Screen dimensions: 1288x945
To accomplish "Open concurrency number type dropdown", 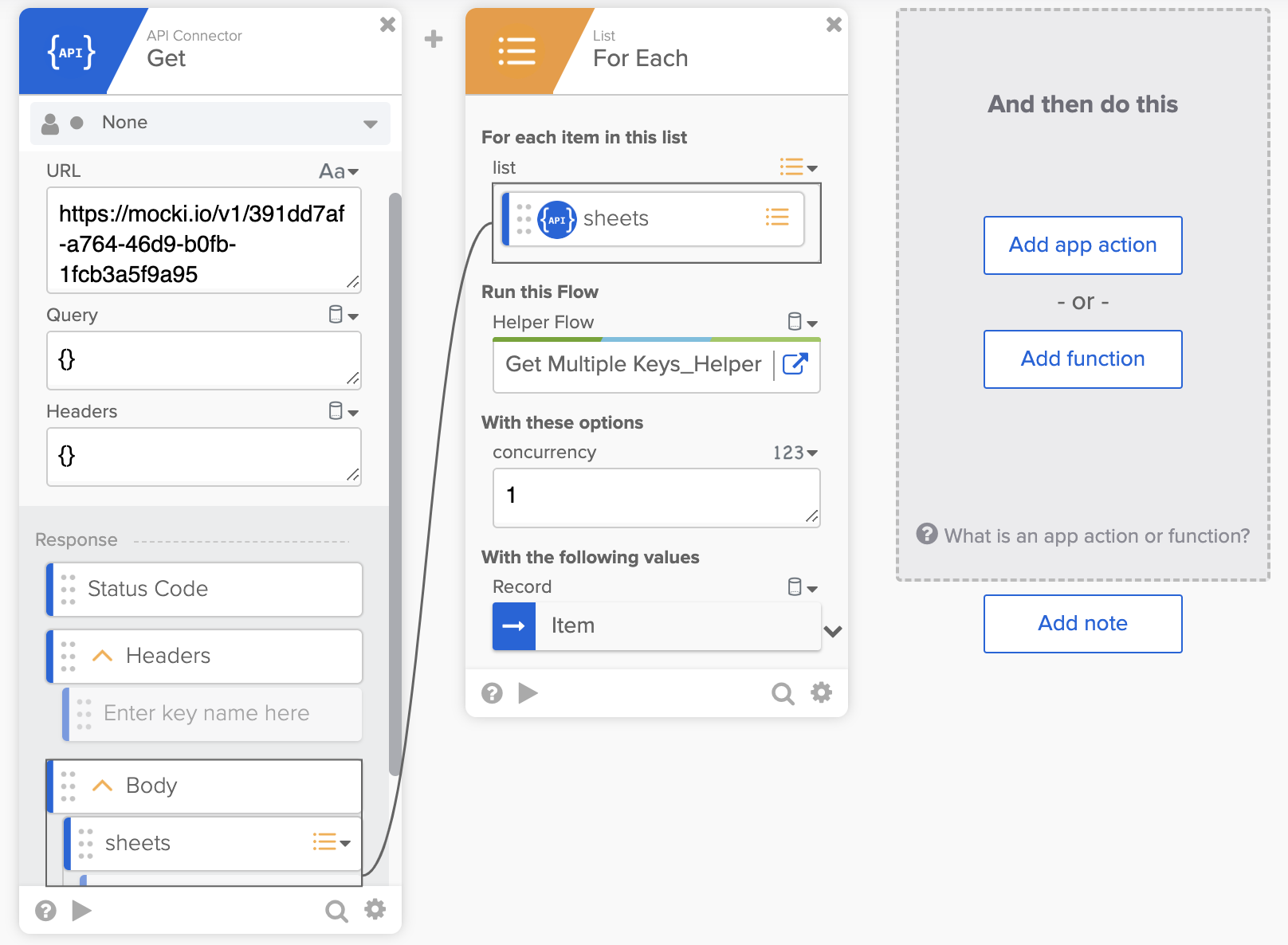I will (x=795, y=453).
